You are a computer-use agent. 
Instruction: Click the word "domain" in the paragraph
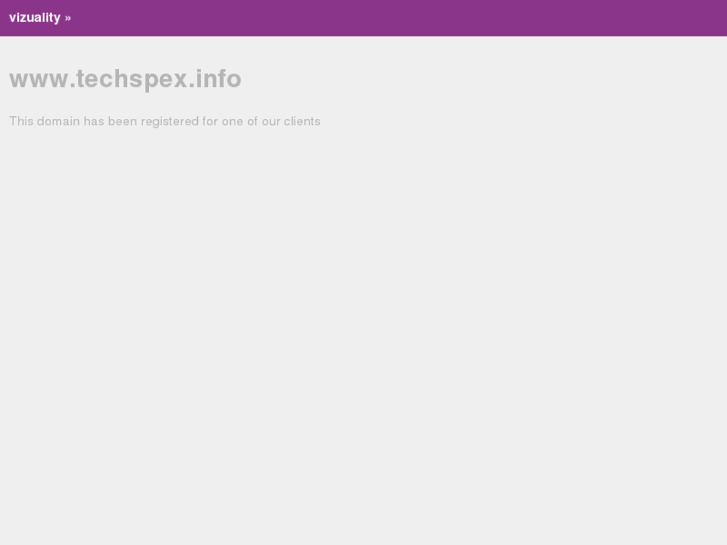(58, 121)
